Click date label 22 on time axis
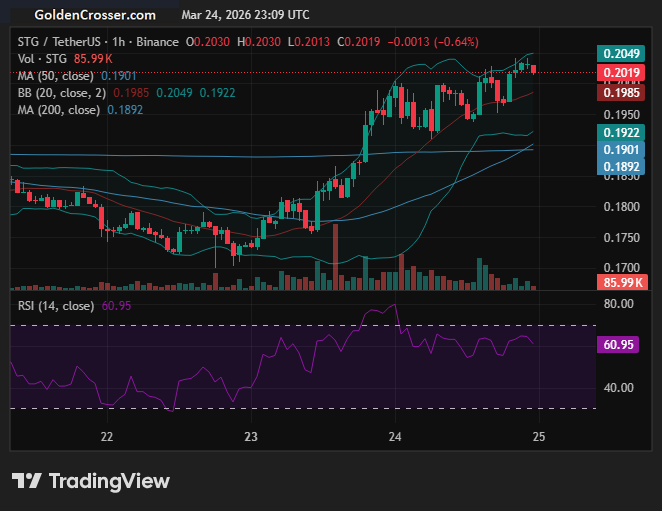This screenshot has width=662, height=511. pyautogui.click(x=107, y=437)
